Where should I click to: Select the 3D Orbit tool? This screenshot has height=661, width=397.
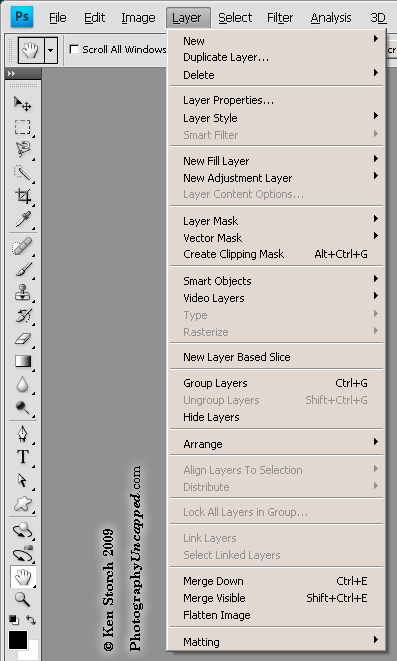22,554
